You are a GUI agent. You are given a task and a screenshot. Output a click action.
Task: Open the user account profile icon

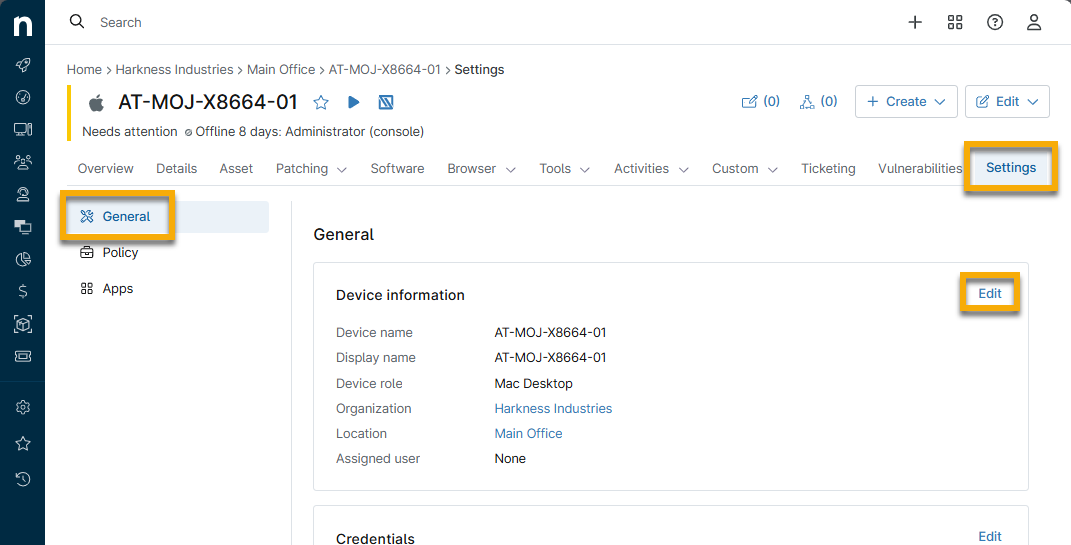[x=1035, y=22]
